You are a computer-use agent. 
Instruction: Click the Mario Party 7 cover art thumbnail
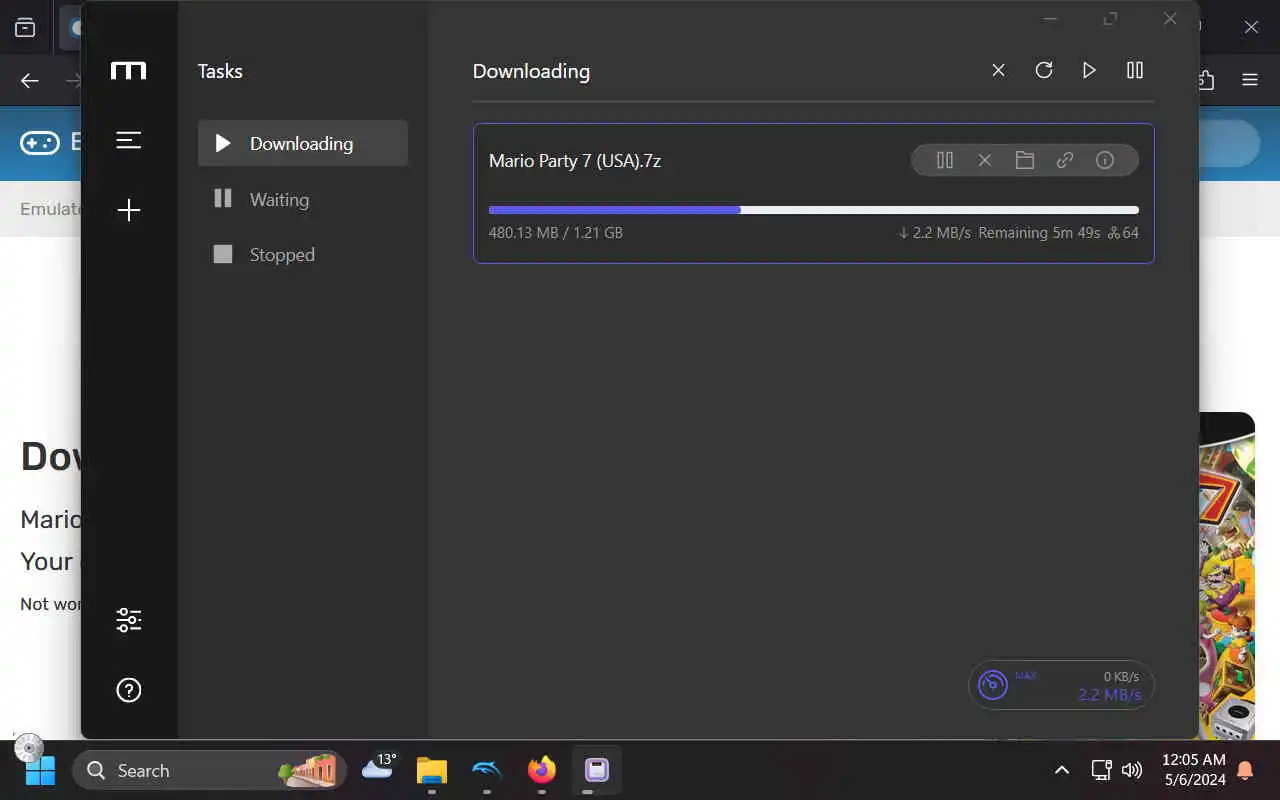1227,576
